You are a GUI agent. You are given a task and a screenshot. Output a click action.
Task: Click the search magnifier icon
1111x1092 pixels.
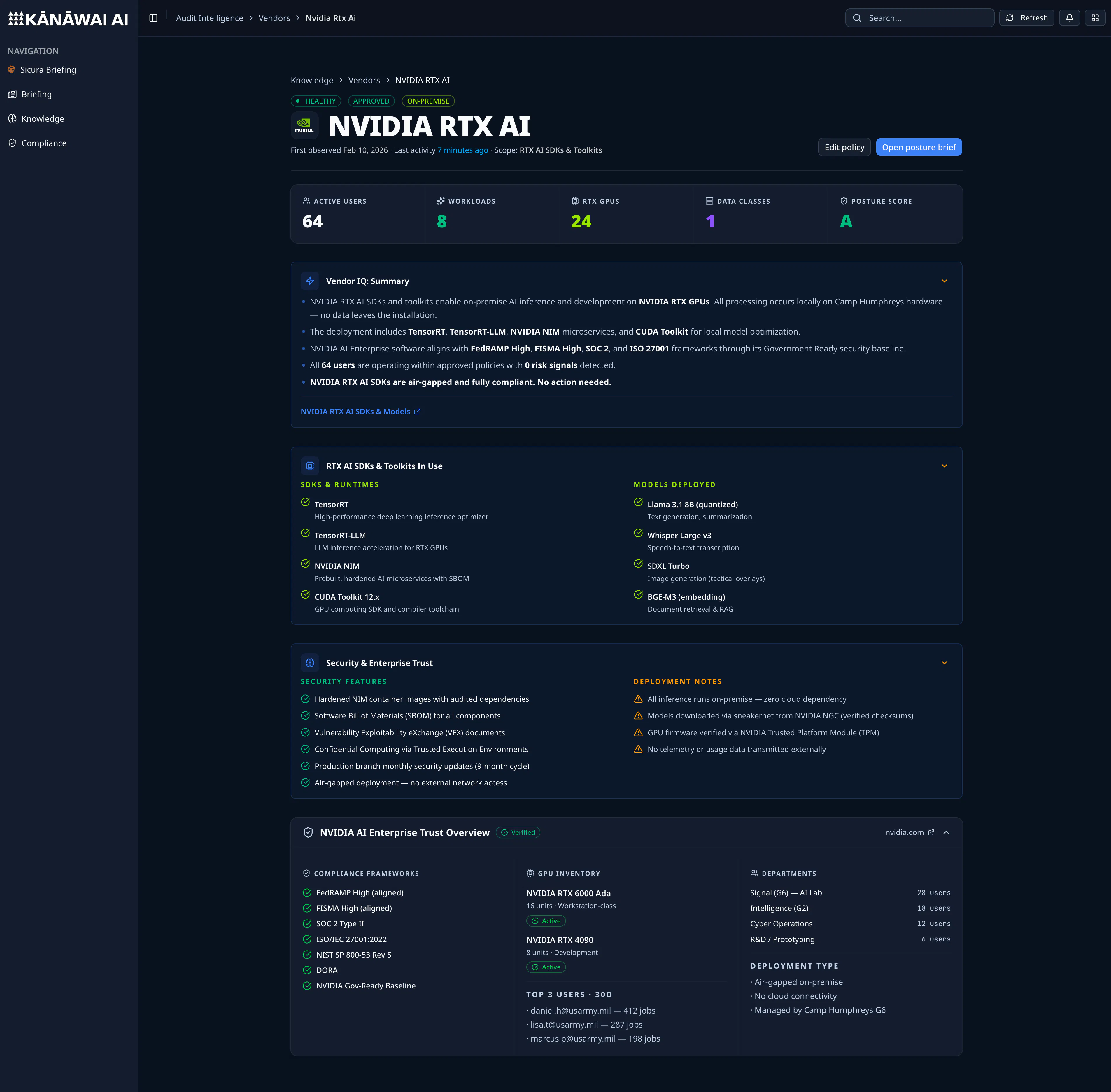857,18
